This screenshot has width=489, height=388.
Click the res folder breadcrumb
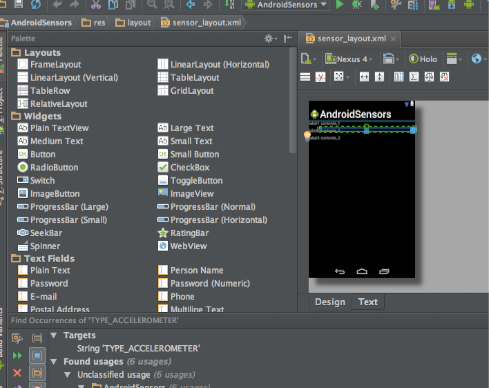94,23
